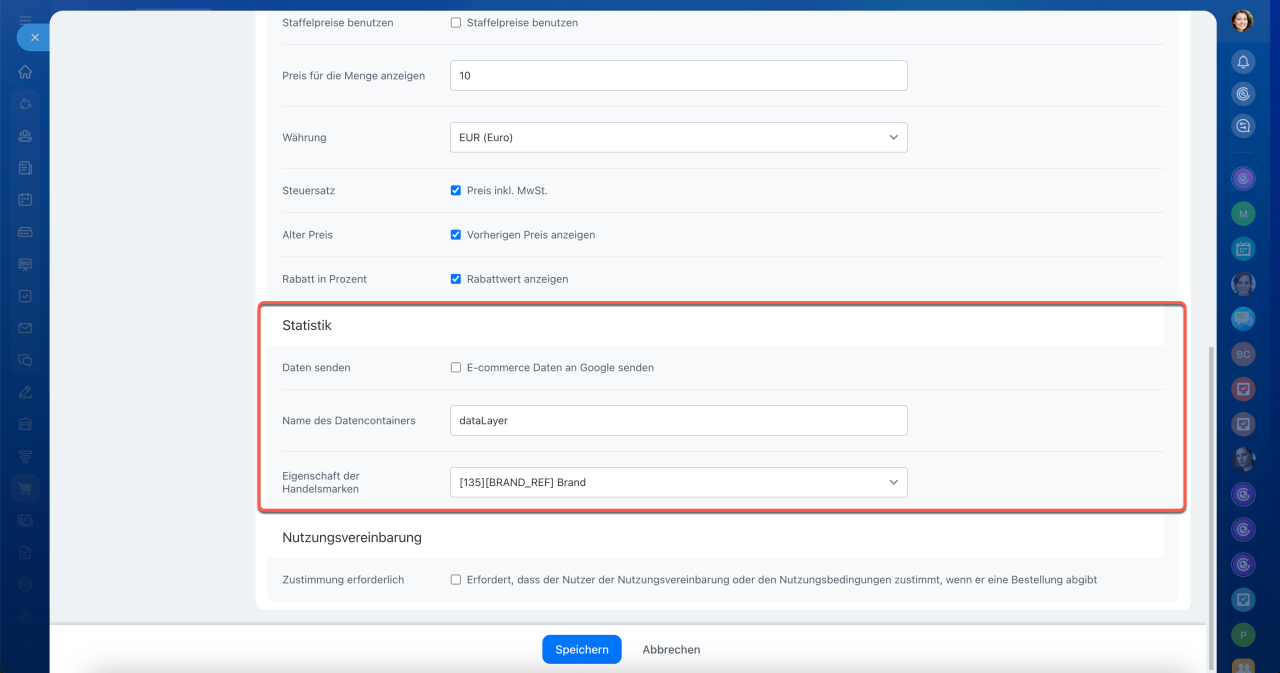Screen dimensions: 1280x673
Task: Open the user profile avatar at top right
Action: coord(1243,21)
